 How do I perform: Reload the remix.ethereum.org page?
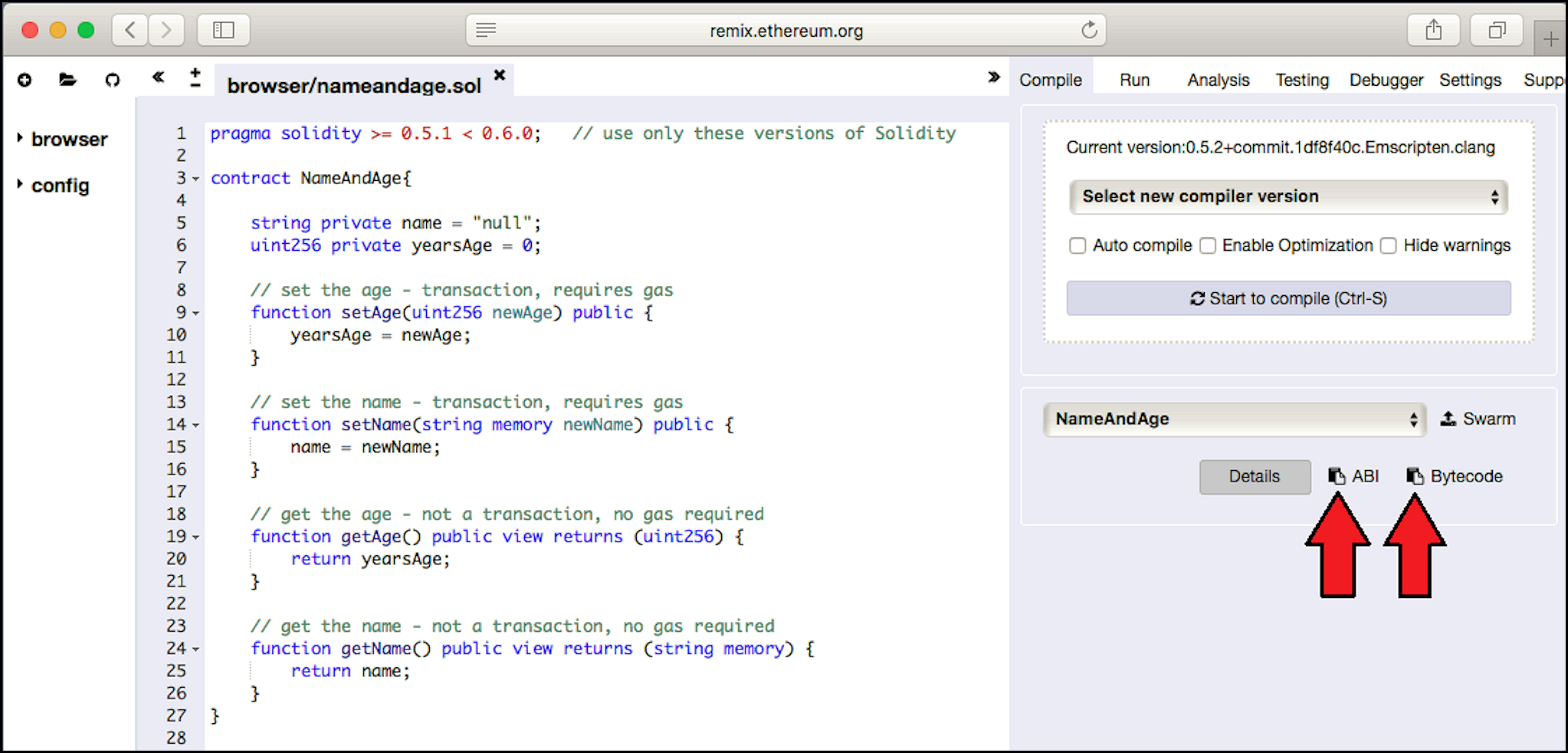[x=1089, y=30]
